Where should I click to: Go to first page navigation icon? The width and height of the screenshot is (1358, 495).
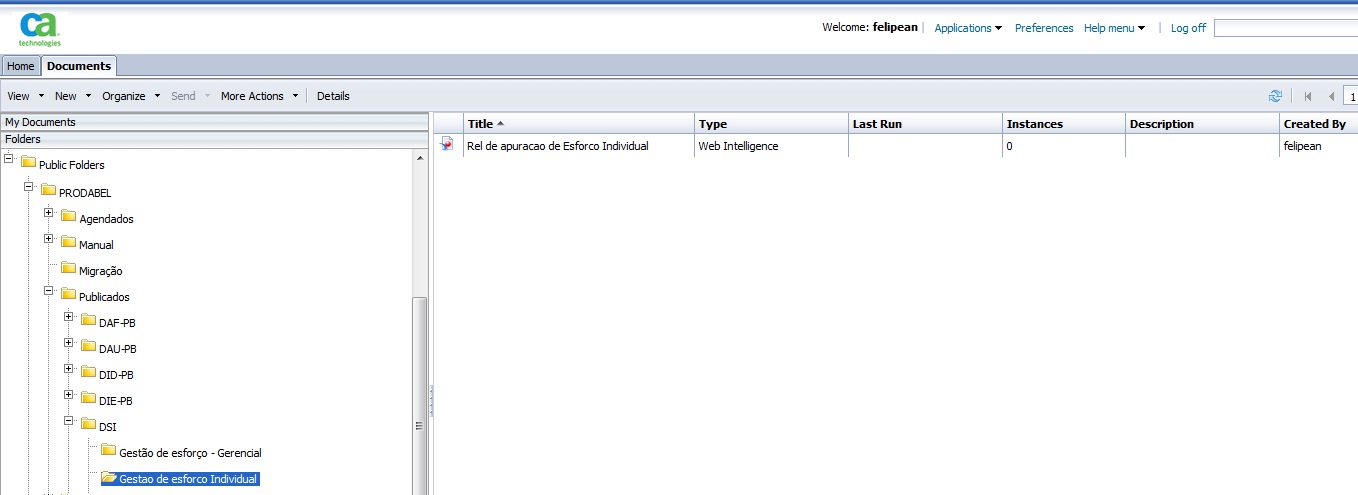point(1307,96)
